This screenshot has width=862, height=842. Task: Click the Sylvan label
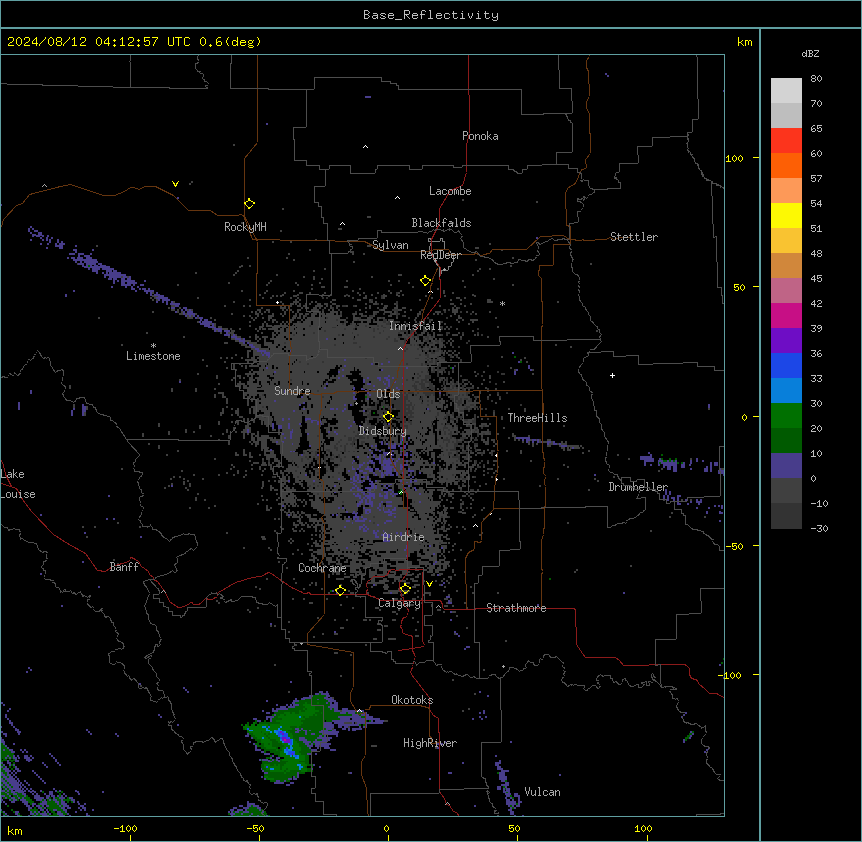pyautogui.click(x=390, y=245)
